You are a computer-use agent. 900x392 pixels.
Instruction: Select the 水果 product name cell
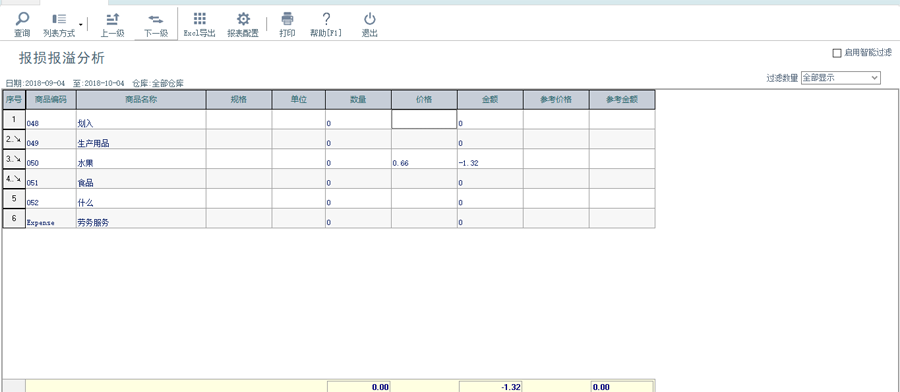point(141,159)
